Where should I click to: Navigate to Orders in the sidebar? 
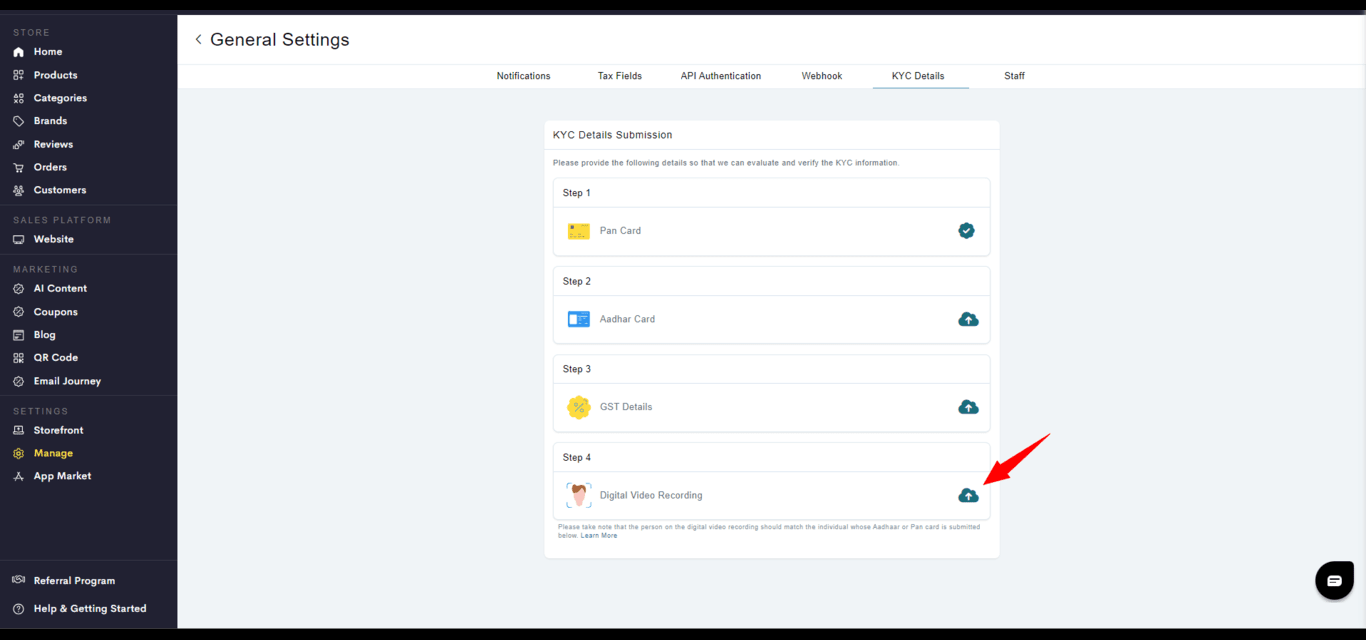point(50,167)
